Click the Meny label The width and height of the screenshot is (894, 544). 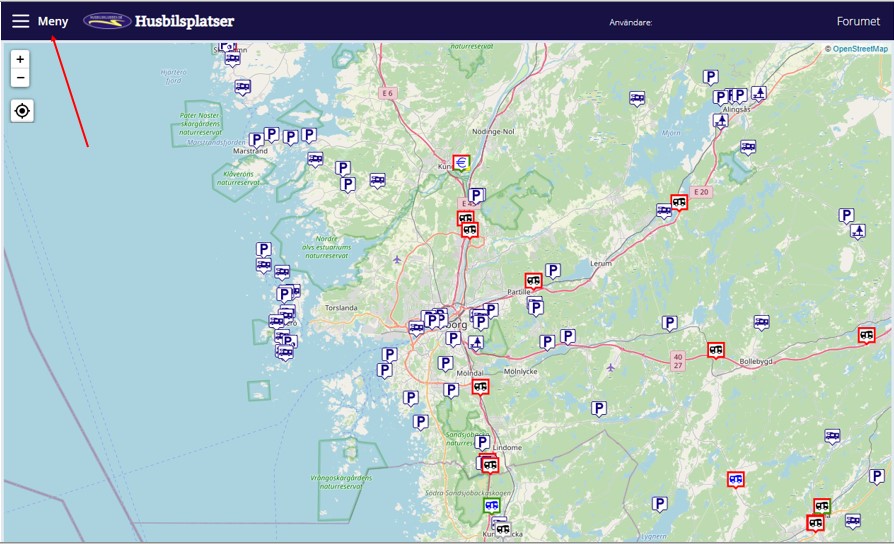pos(53,21)
